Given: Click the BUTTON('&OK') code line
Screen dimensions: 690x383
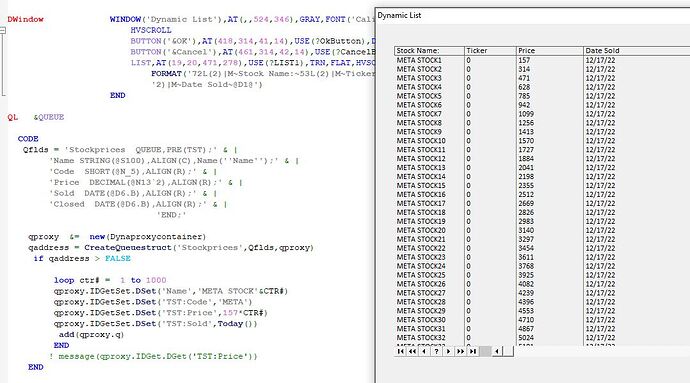Looking at the screenshot, I should point(253,41).
